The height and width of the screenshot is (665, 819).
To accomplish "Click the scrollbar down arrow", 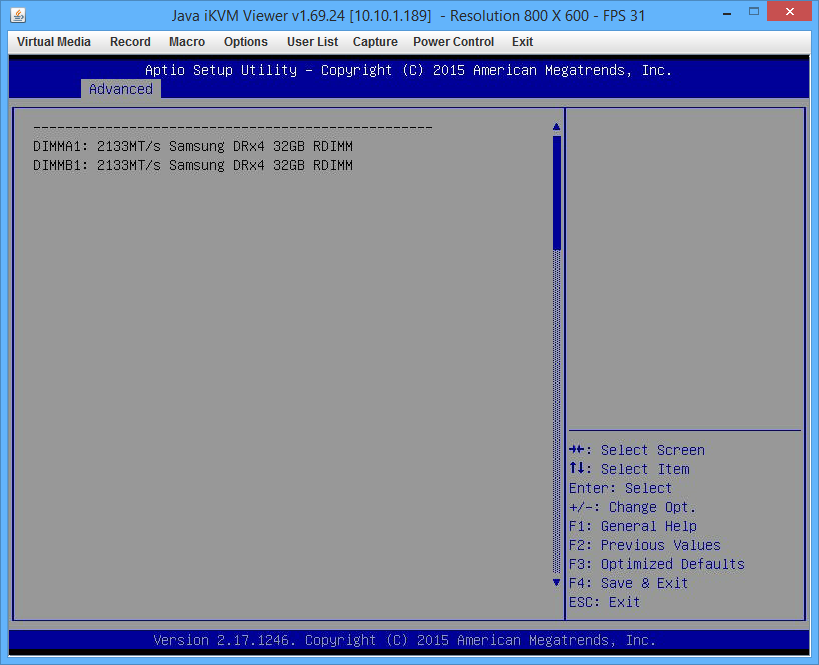I will pos(556,582).
